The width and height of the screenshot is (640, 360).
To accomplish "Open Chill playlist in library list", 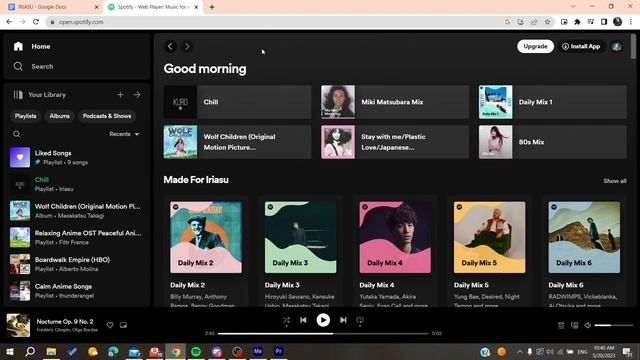I will point(76,184).
